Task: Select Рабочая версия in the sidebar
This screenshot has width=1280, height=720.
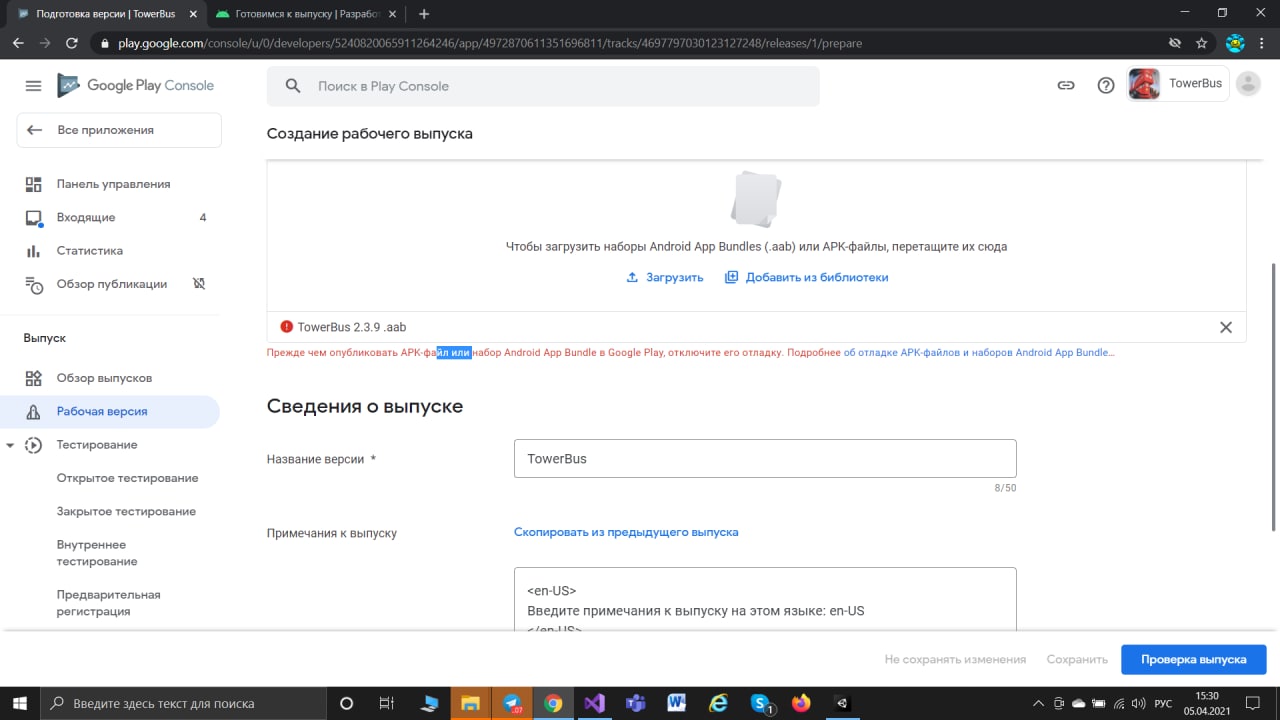Action: (x=110, y=411)
